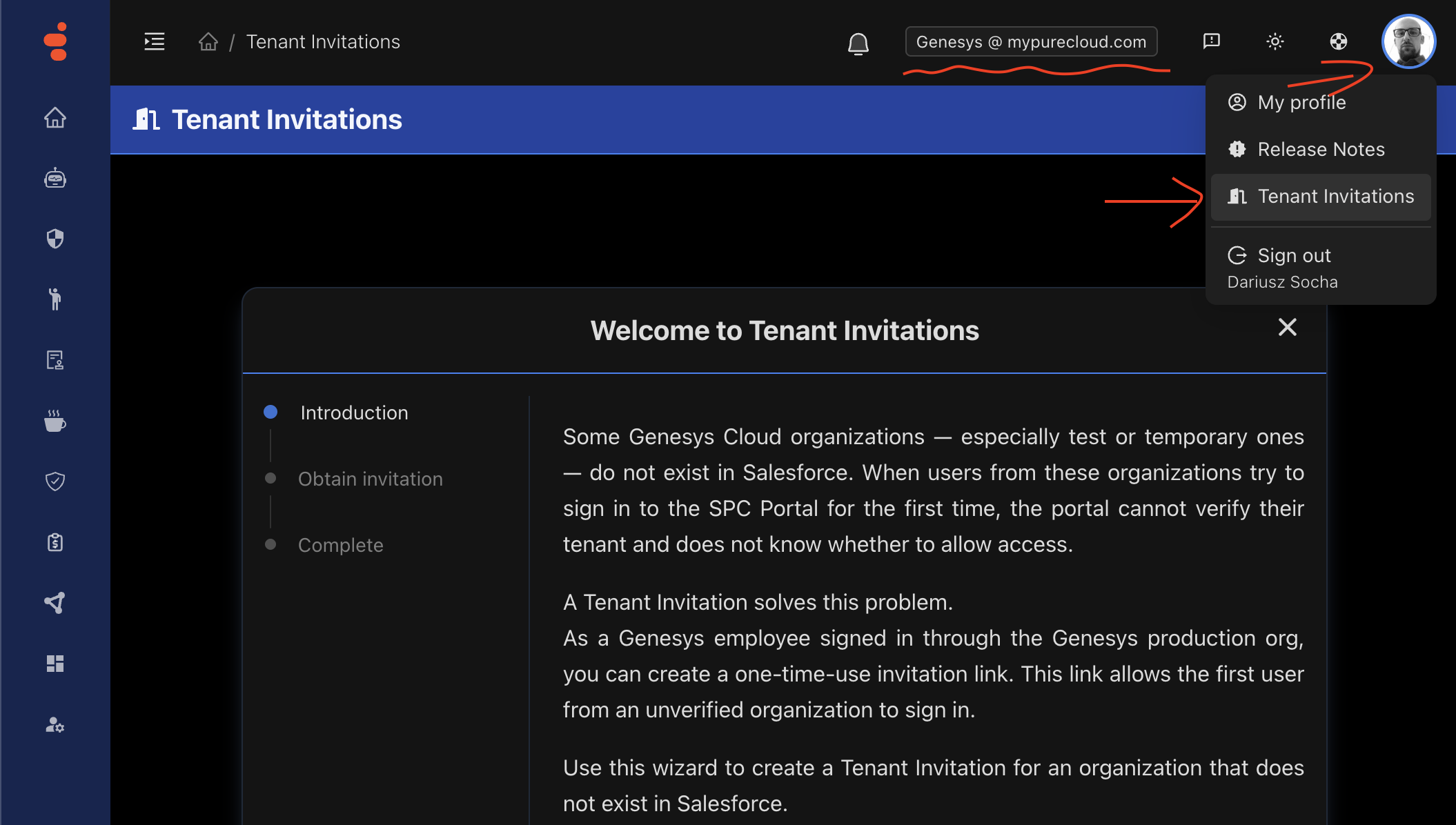Click the home breadcrumb icon
Image resolution: width=1456 pixels, height=825 pixels.
pos(208,42)
